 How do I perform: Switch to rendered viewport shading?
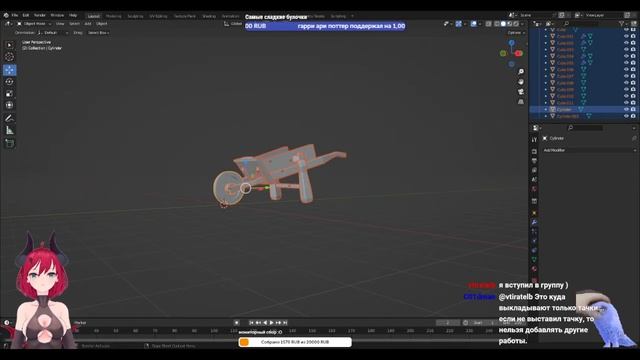coord(516,24)
